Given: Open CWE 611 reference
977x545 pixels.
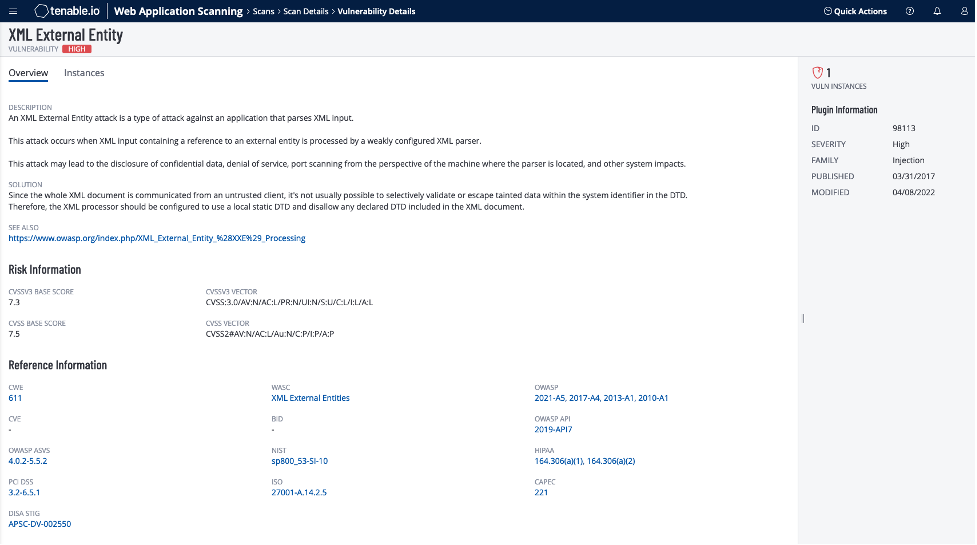Looking at the screenshot, I should pyautogui.click(x=15, y=398).
